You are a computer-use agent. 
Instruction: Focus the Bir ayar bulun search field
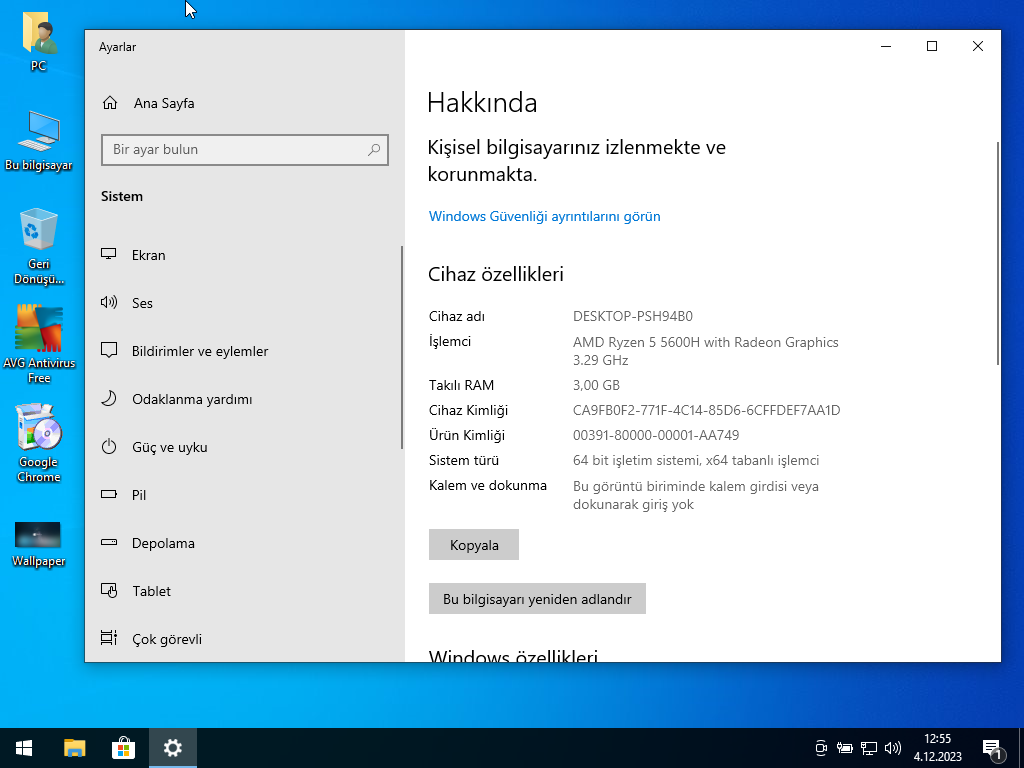(x=245, y=150)
